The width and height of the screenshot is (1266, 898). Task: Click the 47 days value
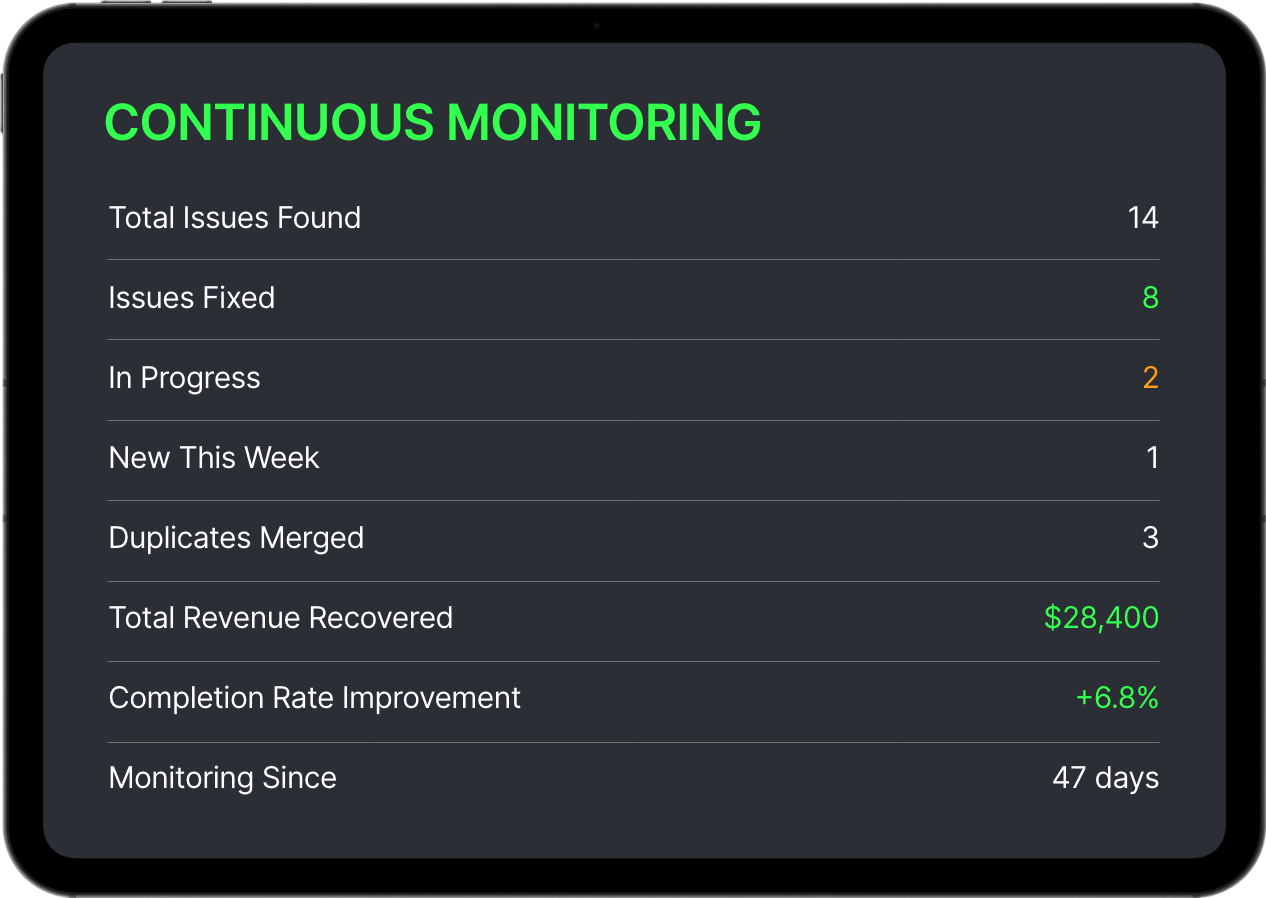coord(1106,778)
